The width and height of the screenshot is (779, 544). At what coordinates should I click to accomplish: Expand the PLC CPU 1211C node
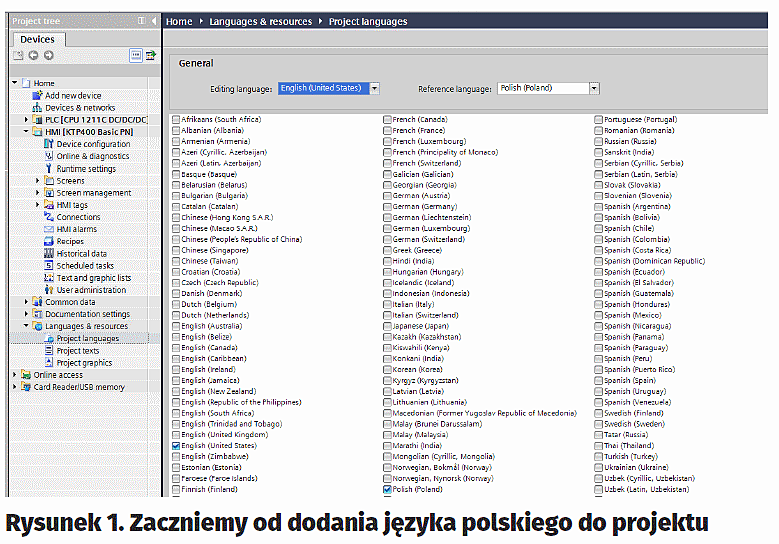[x=26, y=119]
